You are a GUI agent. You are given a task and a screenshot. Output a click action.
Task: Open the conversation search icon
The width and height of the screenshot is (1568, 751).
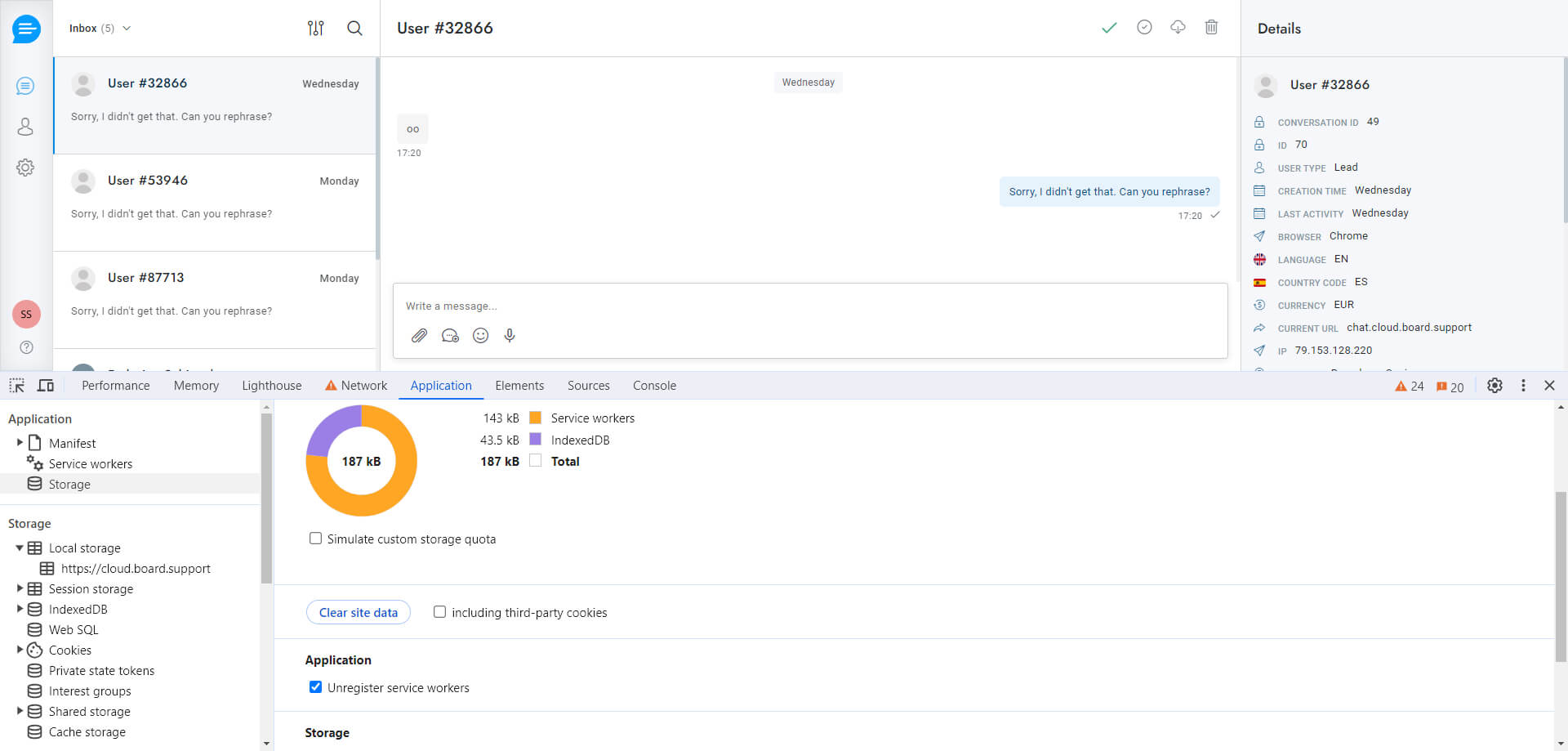354,29
